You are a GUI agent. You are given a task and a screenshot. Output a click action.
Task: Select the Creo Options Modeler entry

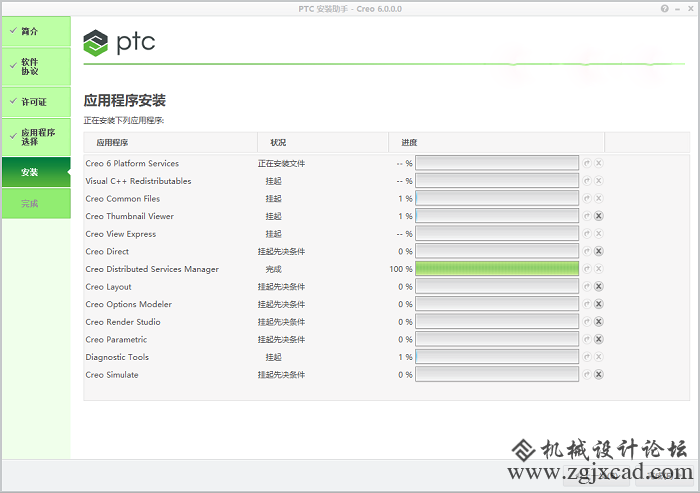coord(129,304)
